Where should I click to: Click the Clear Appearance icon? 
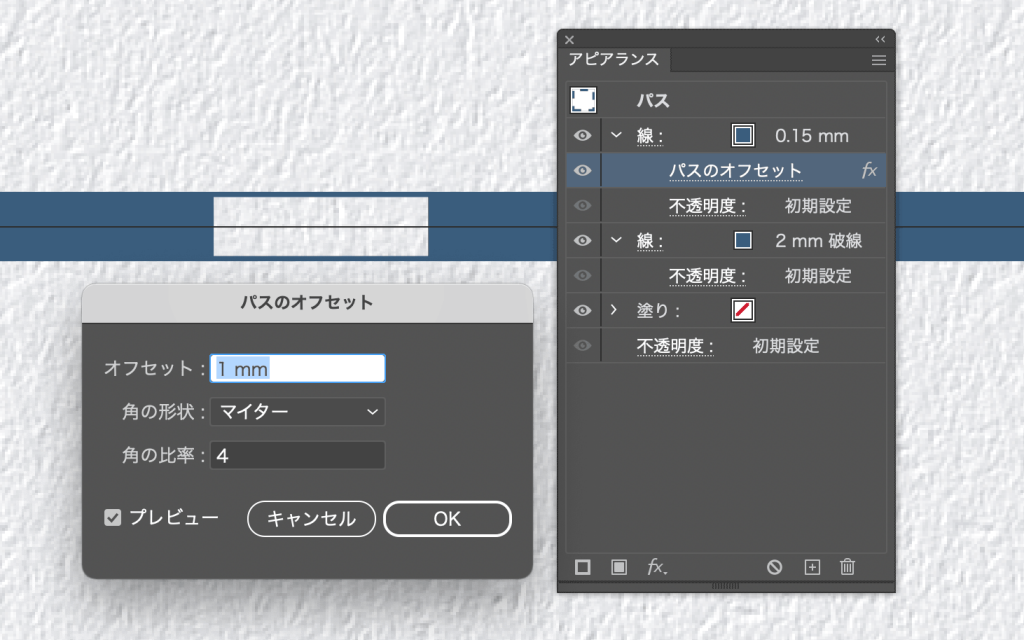coord(774,567)
